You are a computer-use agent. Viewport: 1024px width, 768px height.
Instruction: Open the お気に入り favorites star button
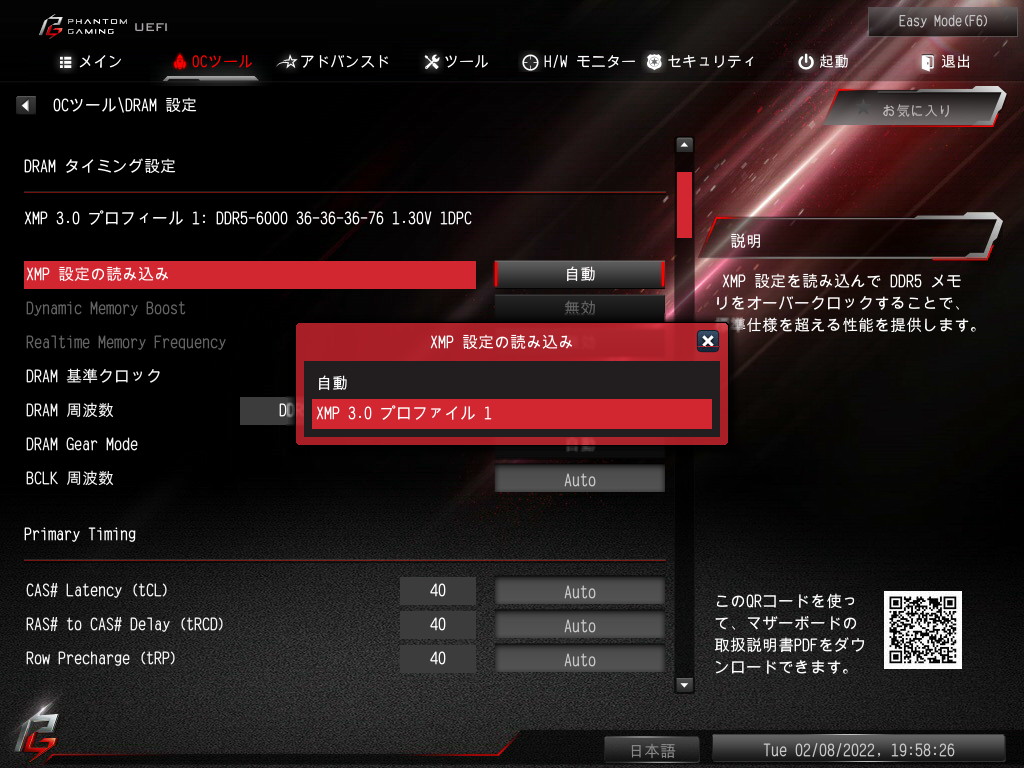tap(915, 108)
